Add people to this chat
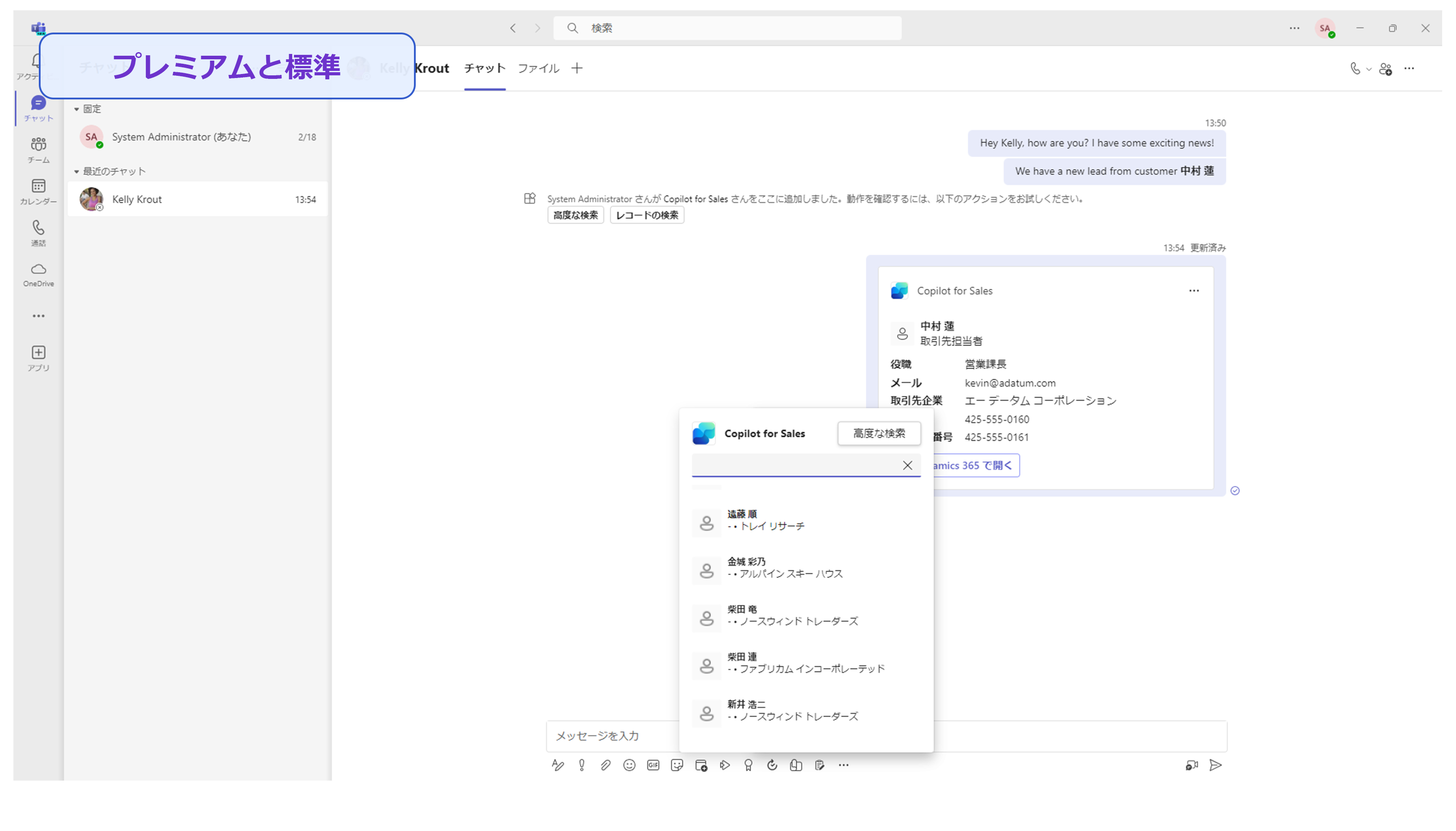The height and width of the screenshot is (831, 1456). coord(1385,69)
